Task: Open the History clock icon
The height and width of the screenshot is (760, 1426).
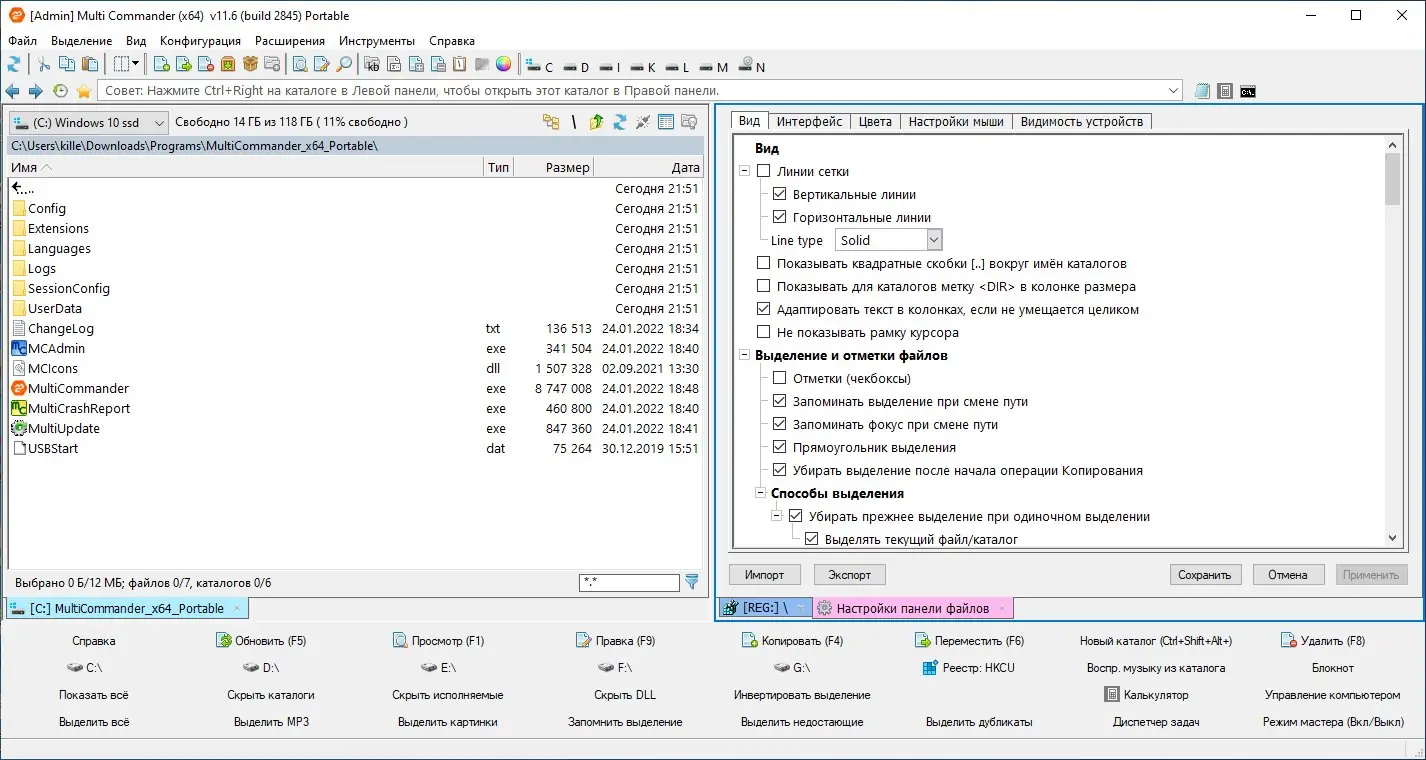Action: 60,91
